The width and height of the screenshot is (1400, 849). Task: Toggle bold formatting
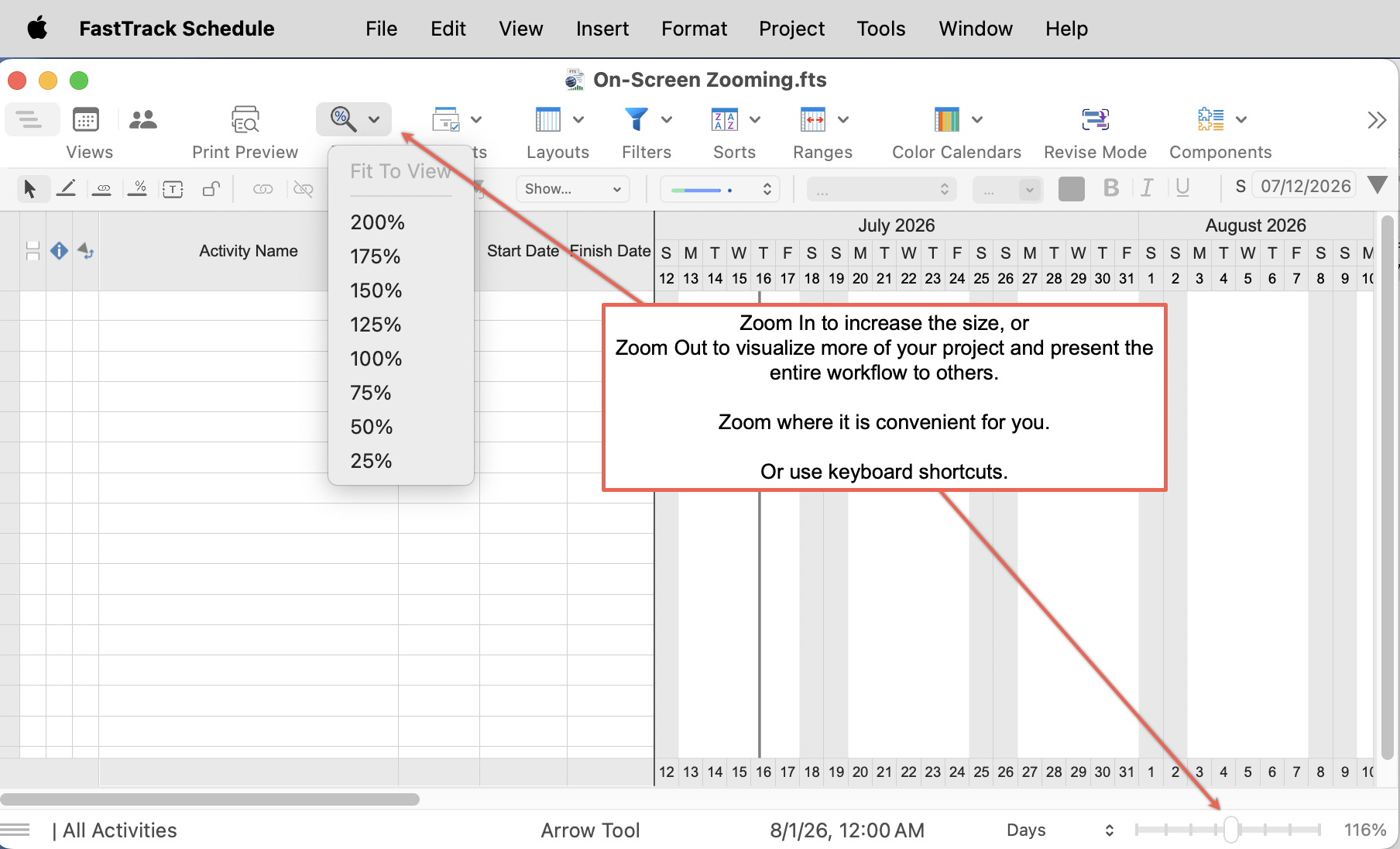pyautogui.click(x=1111, y=188)
